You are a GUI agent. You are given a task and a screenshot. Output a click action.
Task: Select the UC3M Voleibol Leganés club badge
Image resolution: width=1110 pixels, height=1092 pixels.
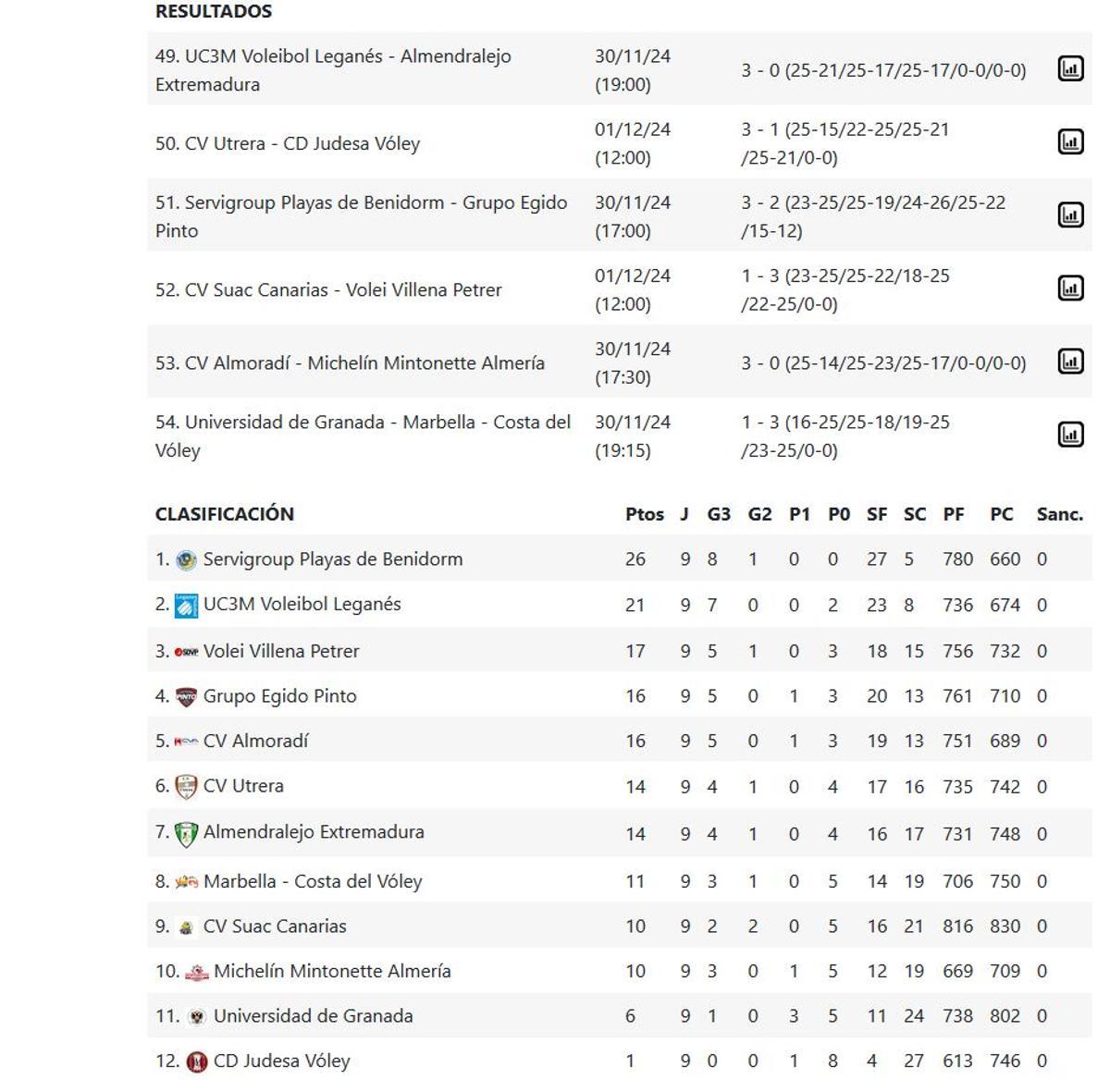click(x=186, y=604)
